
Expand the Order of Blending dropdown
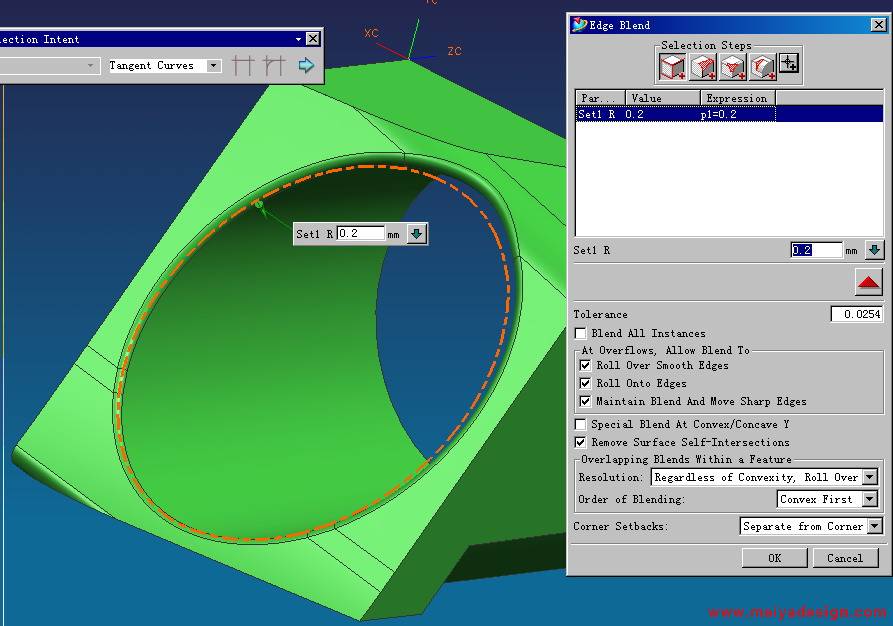pos(869,499)
